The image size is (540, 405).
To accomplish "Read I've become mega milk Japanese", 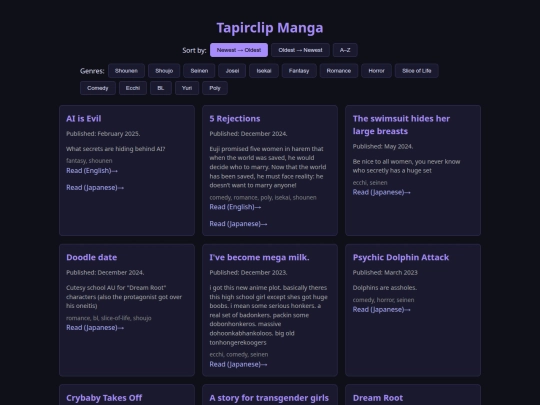I will [238, 364].
